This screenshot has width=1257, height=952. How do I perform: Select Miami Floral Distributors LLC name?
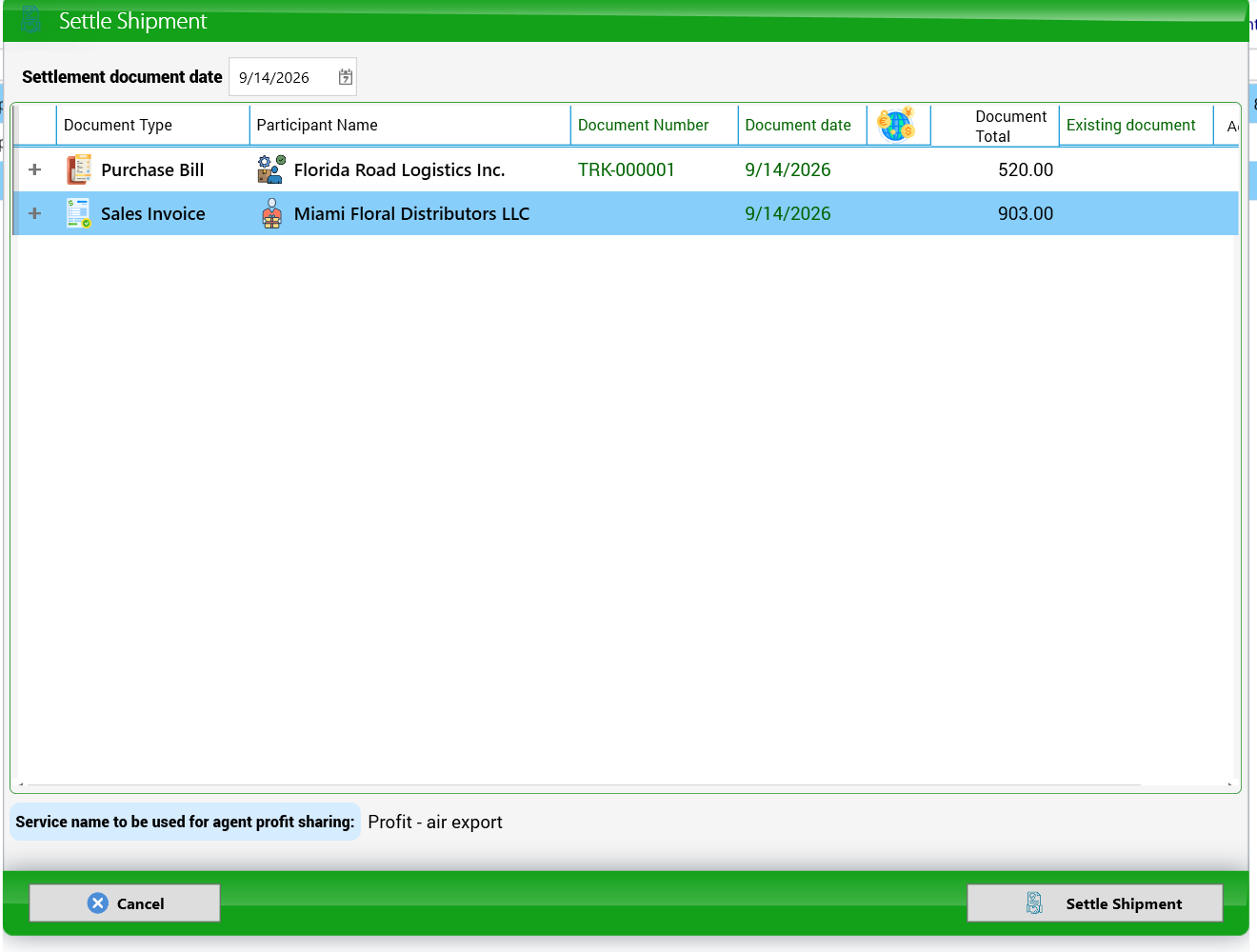[411, 213]
